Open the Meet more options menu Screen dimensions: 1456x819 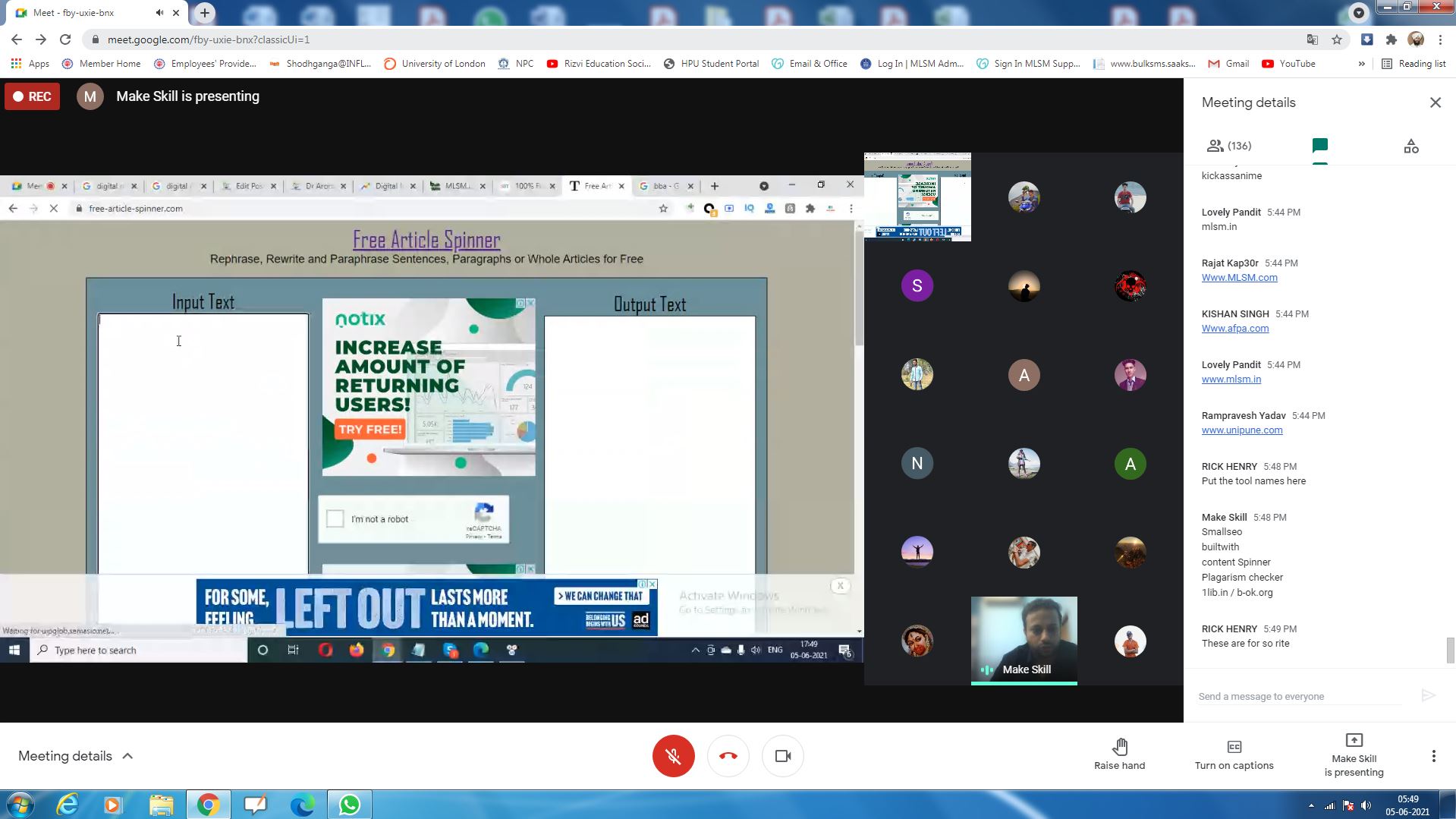coord(1433,756)
